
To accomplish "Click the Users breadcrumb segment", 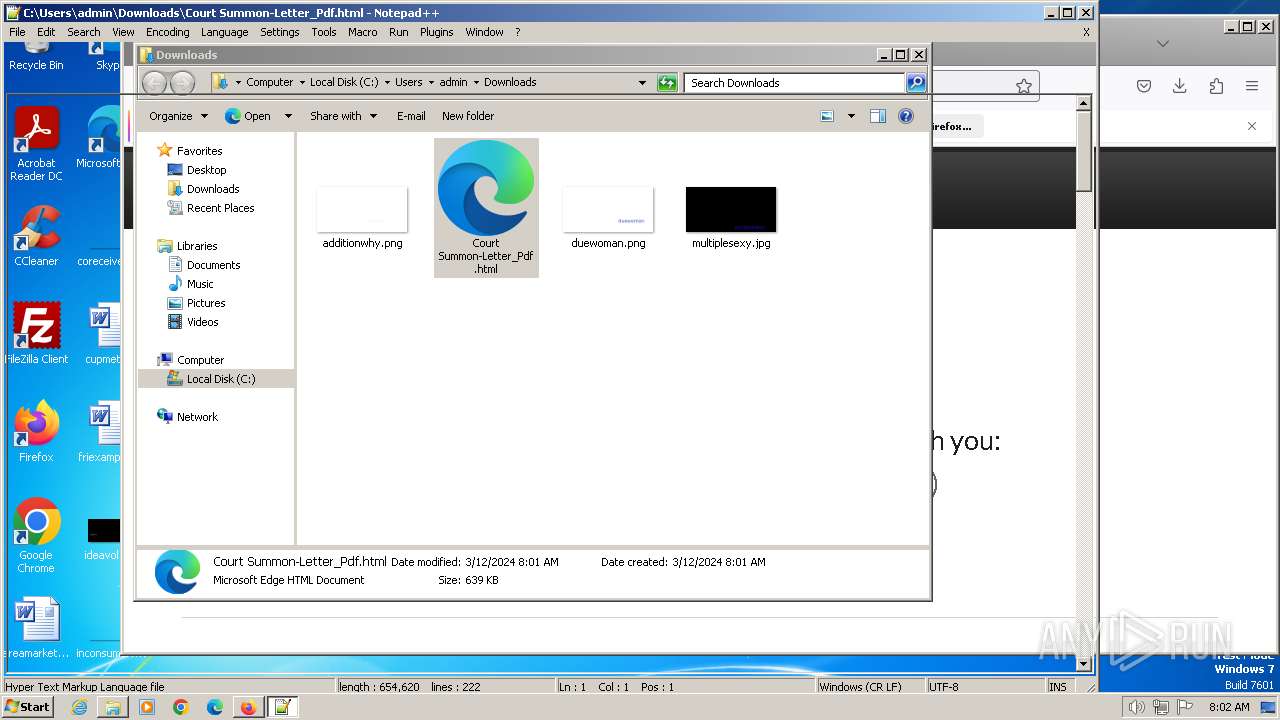I will point(408,82).
